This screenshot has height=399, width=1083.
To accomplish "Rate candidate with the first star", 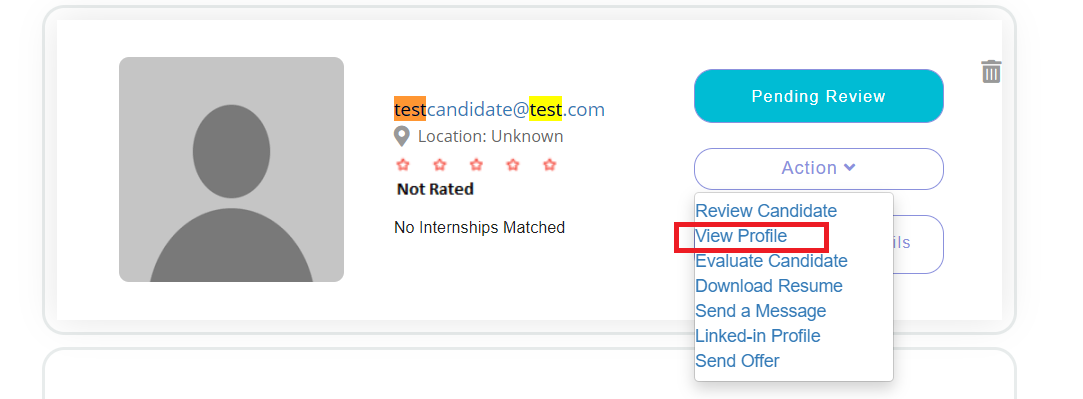I will (403, 165).
